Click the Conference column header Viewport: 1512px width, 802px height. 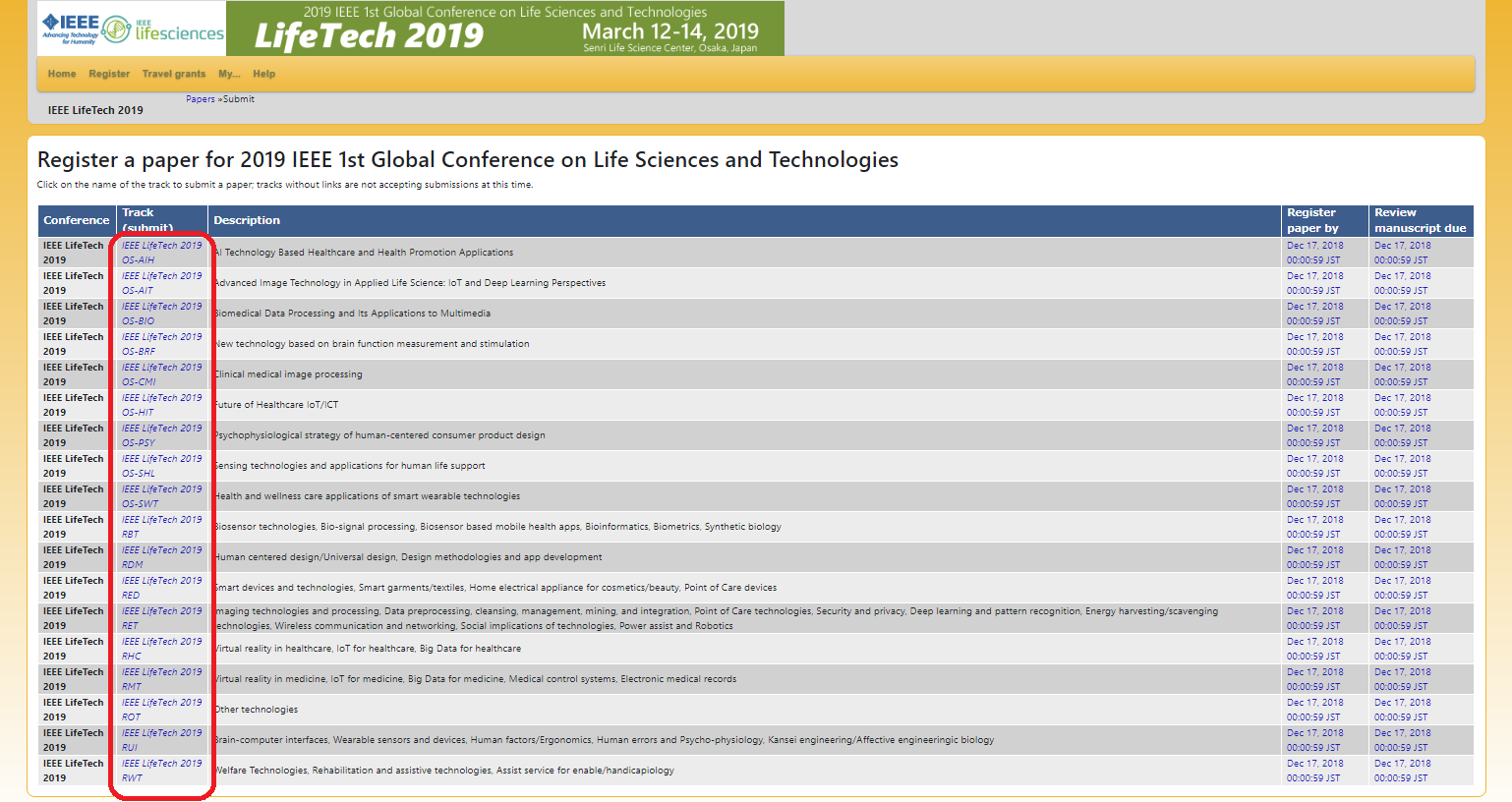click(77, 221)
